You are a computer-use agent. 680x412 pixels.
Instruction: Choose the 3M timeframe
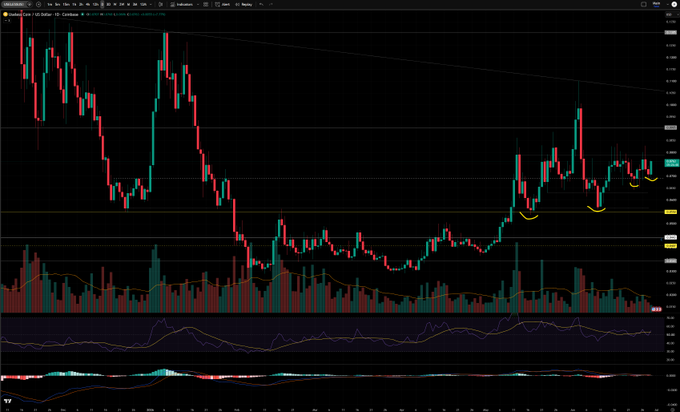point(135,4)
